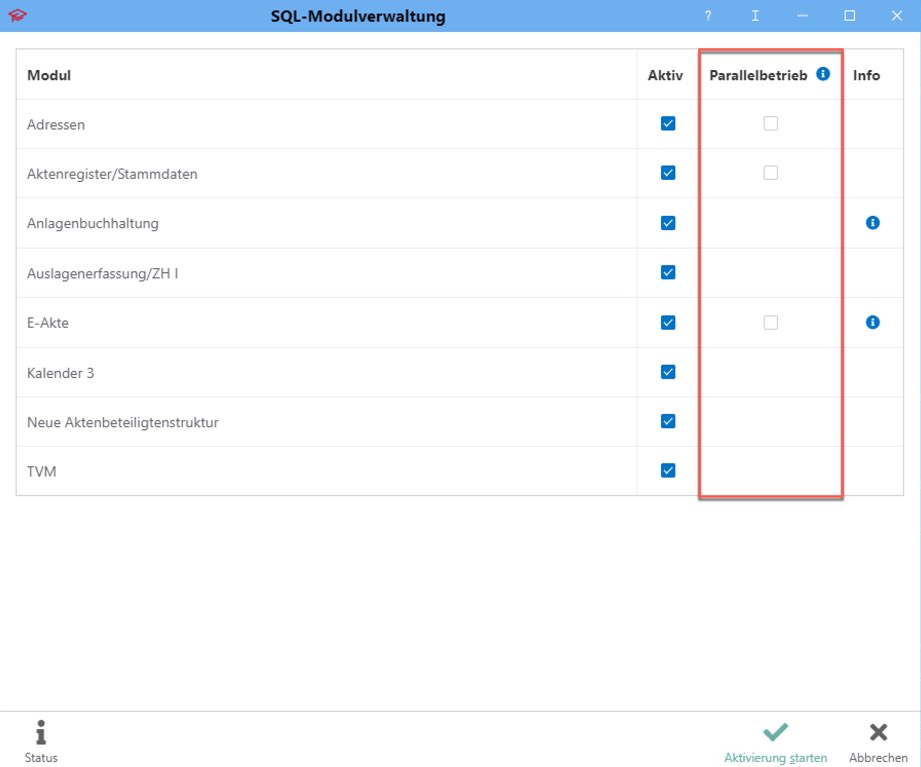921x767 pixels.
Task: Enable Parallelbetrieb for Adressen
Action: pyautogui.click(x=771, y=123)
